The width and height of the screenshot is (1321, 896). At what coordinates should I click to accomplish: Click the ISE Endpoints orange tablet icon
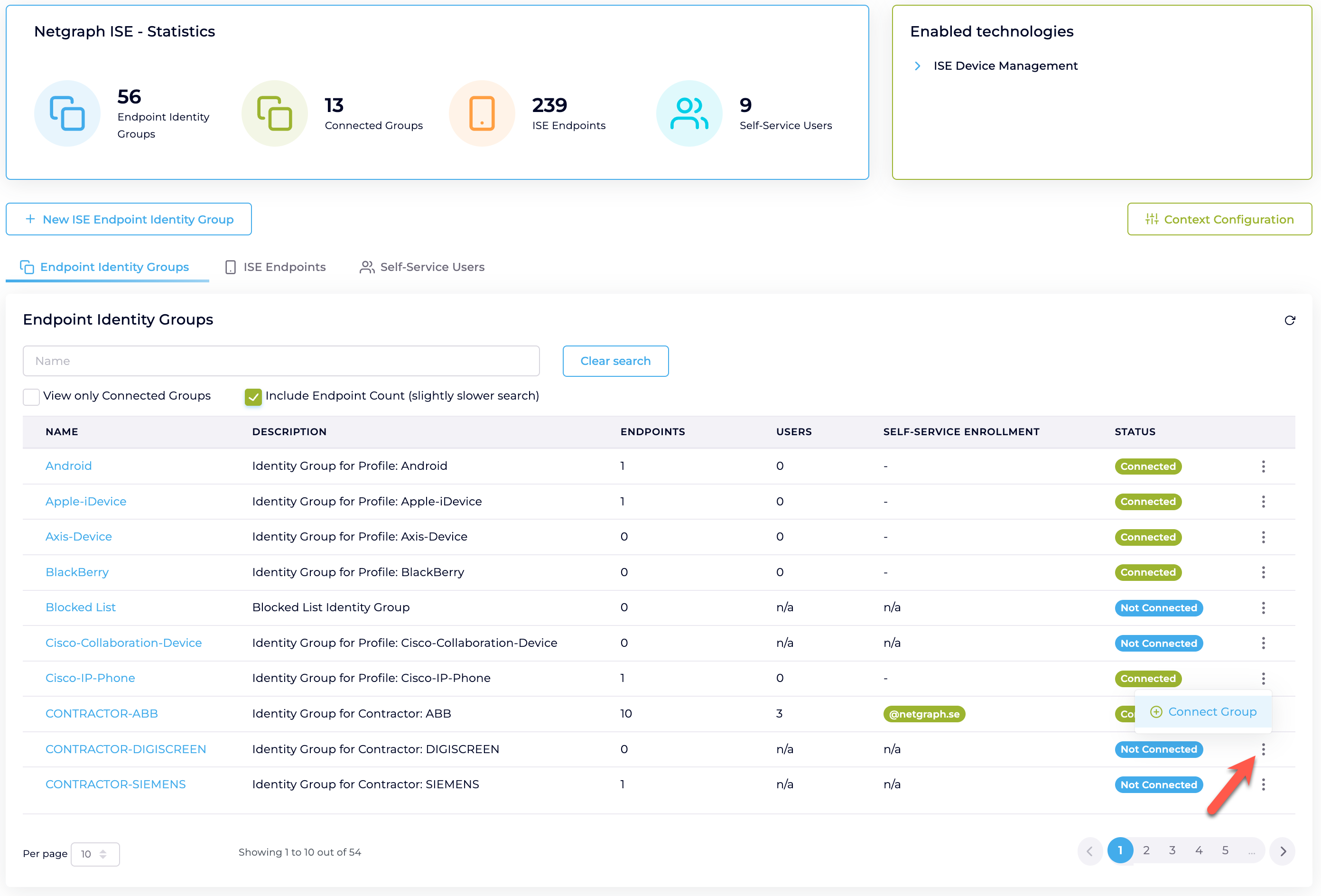[x=482, y=113]
